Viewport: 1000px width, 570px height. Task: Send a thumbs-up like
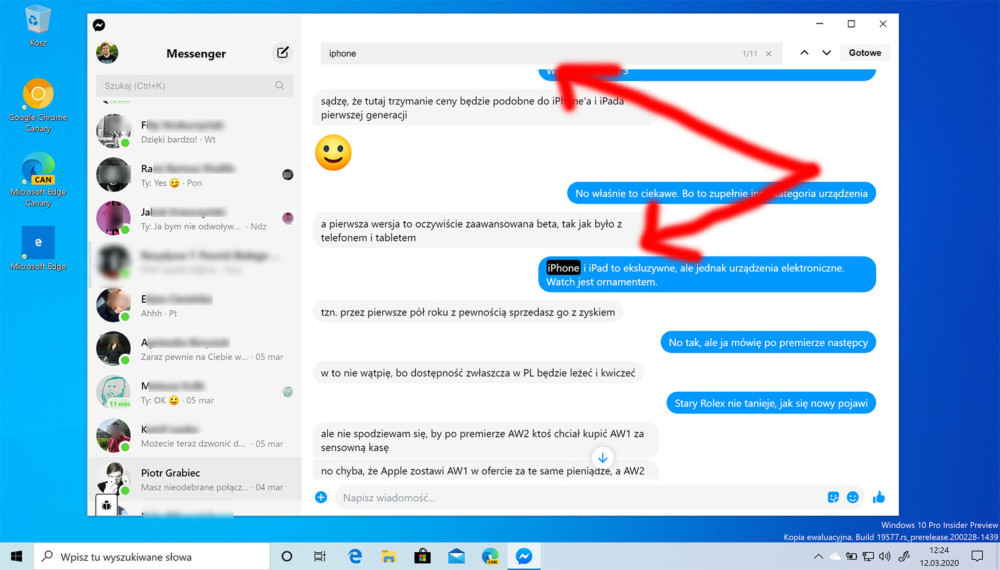tap(879, 497)
